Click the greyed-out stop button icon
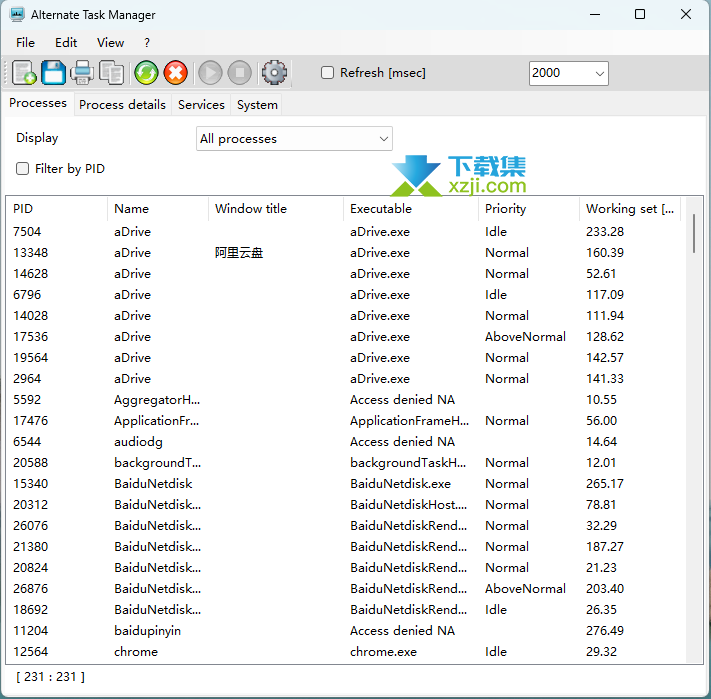Viewport: 711px width, 699px height. click(239, 73)
